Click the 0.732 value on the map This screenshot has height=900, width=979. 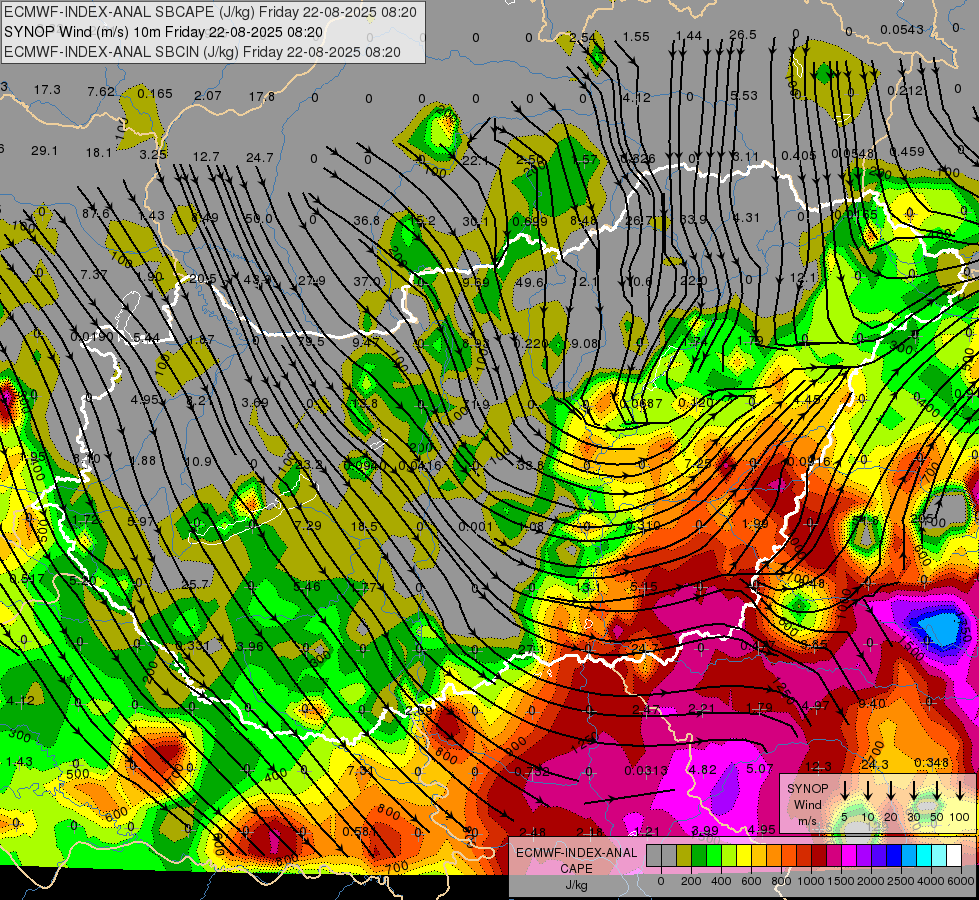coord(532,772)
